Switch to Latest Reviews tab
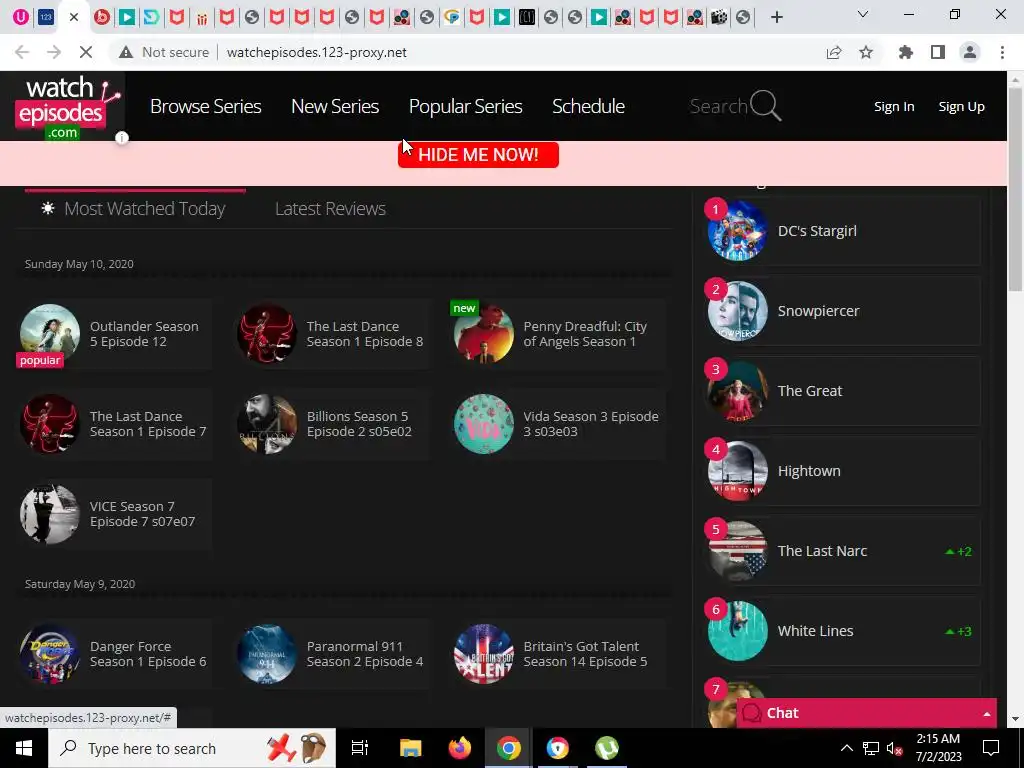 (330, 209)
